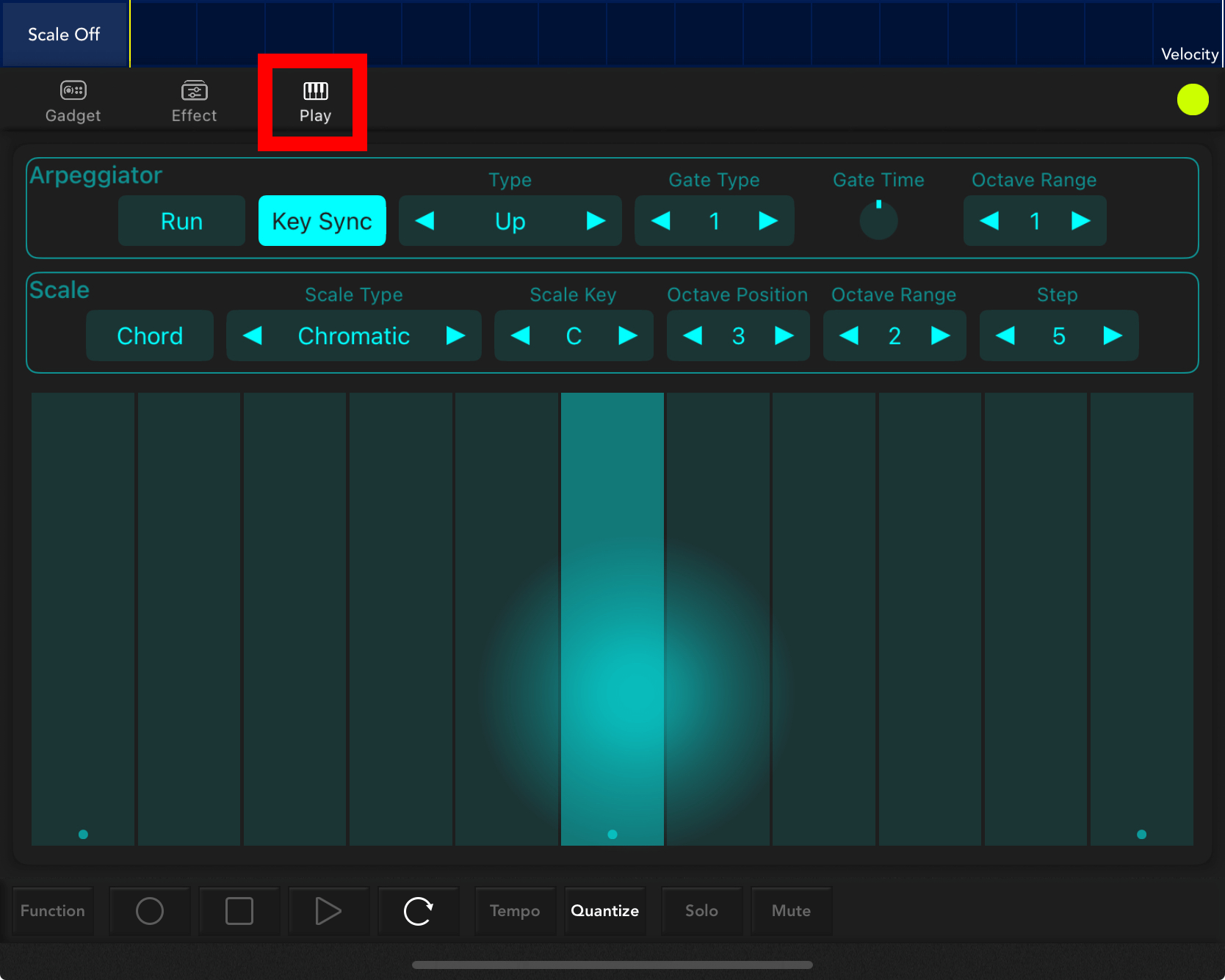Increase Step value from 5

point(1113,335)
